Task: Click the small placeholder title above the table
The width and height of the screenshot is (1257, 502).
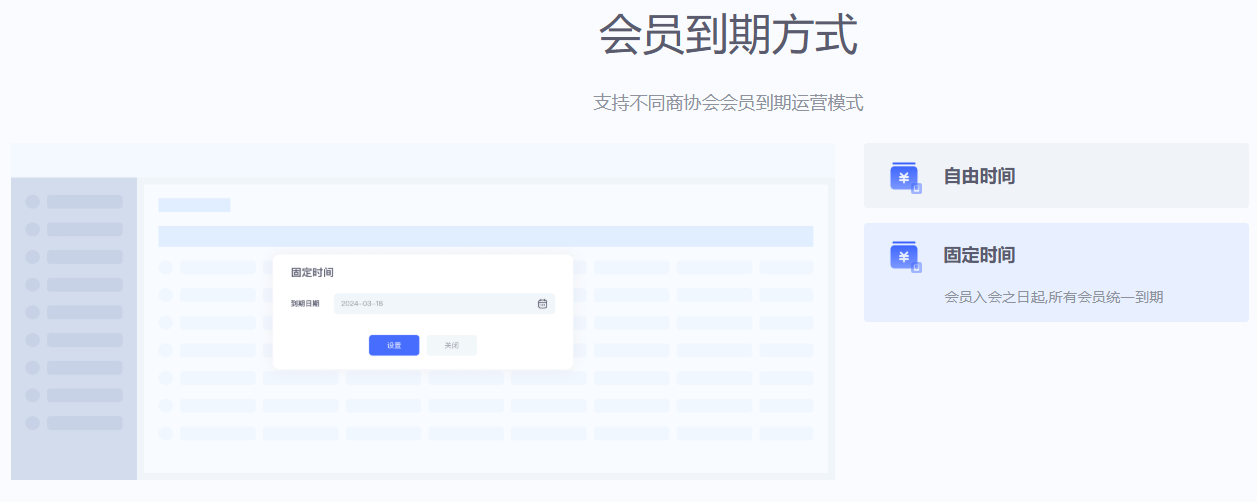Action: [194, 205]
